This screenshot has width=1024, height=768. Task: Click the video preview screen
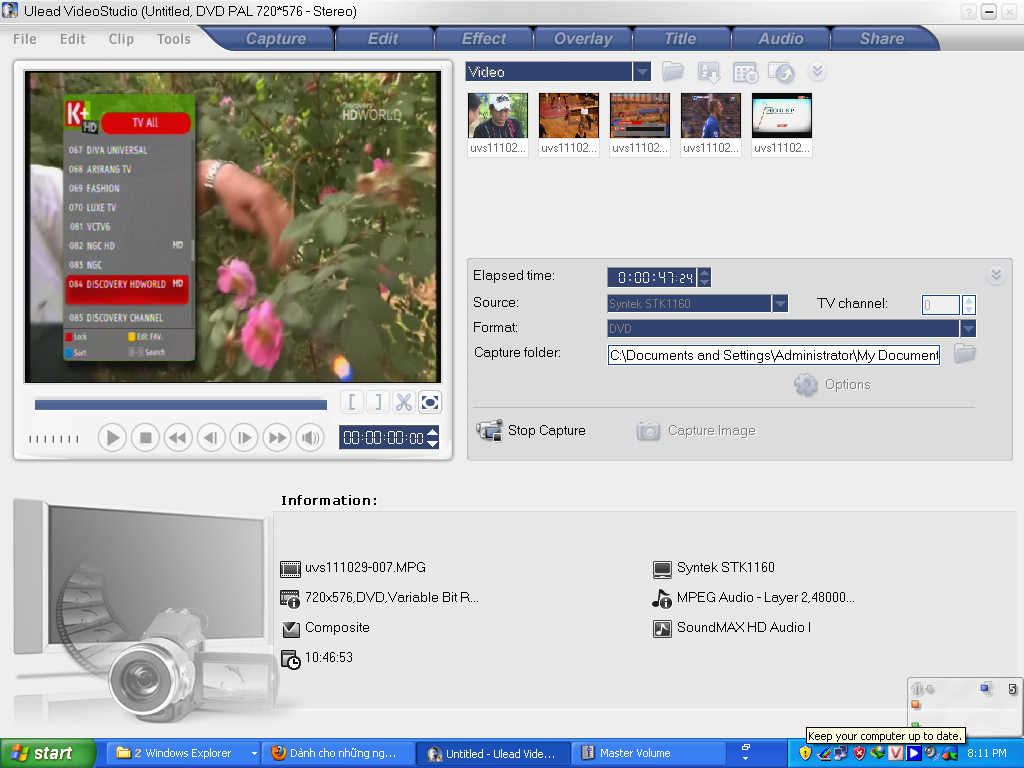[233, 227]
